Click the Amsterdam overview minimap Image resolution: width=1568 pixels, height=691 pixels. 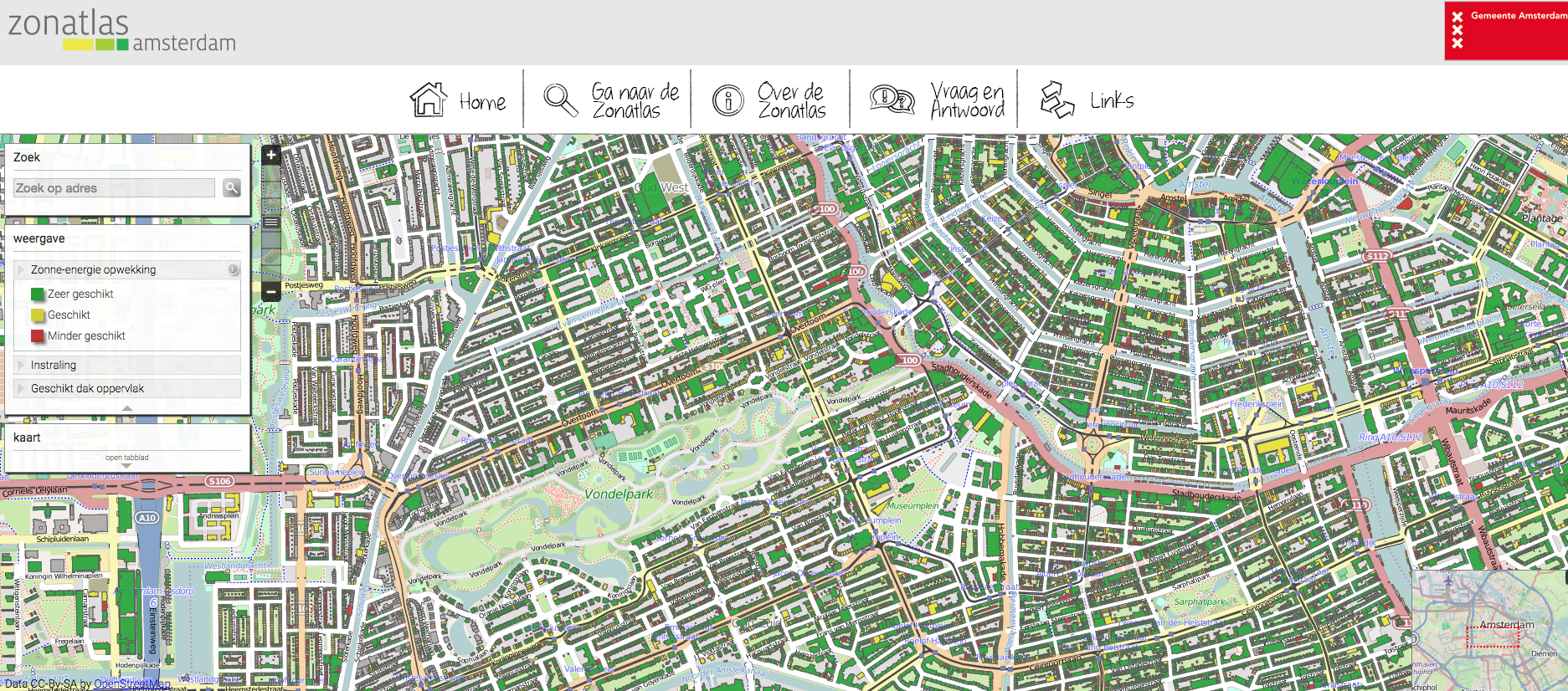pos(1489,631)
